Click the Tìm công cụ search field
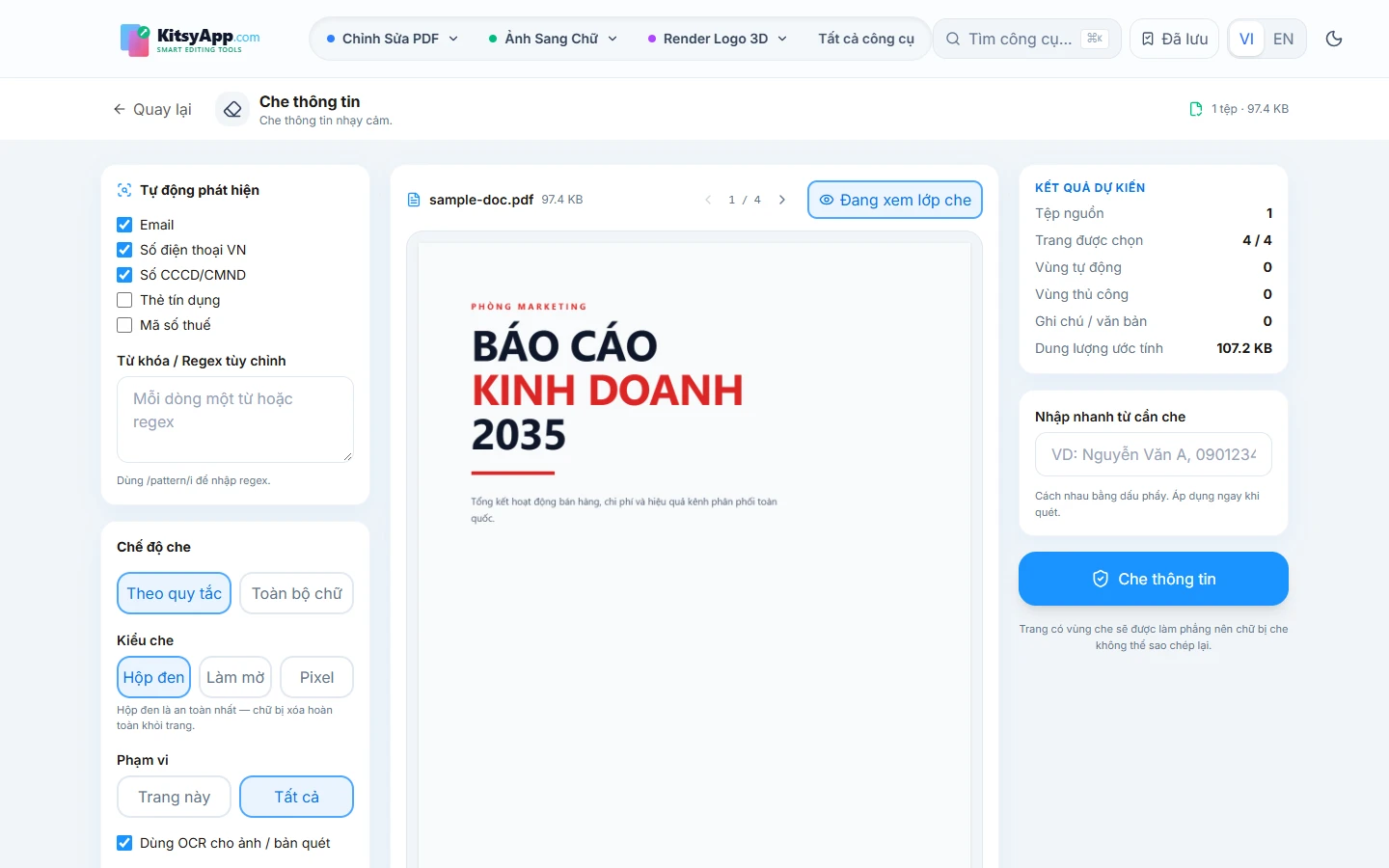Image resolution: width=1389 pixels, height=868 pixels. pos(1026,39)
